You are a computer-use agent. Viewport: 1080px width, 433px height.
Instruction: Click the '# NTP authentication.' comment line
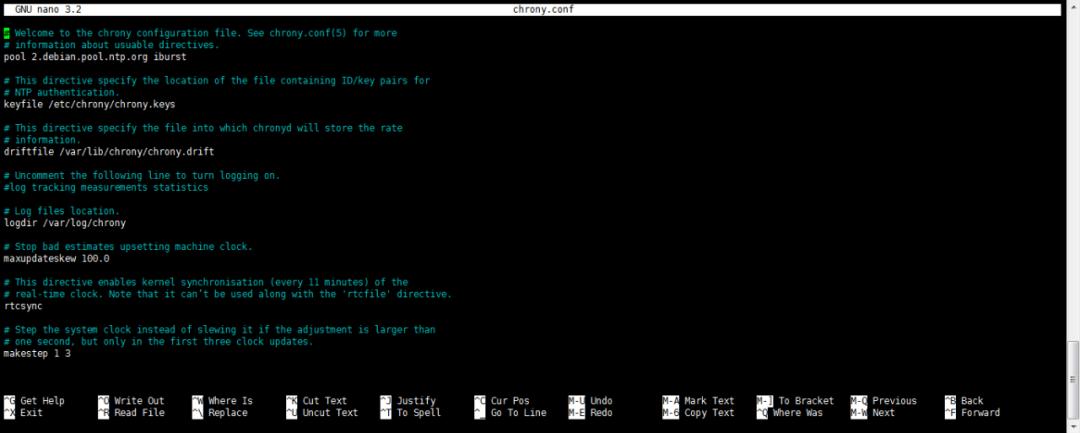pos(61,92)
